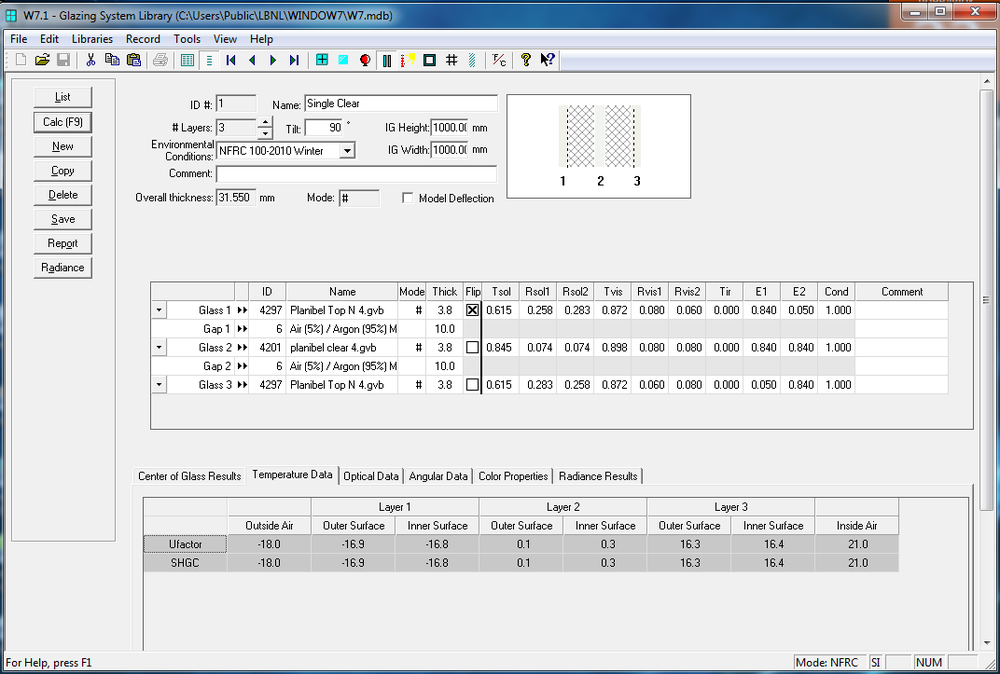Increase the number of layers with spinner
Viewport: 1000px width, 674px height.
coord(265,123)
